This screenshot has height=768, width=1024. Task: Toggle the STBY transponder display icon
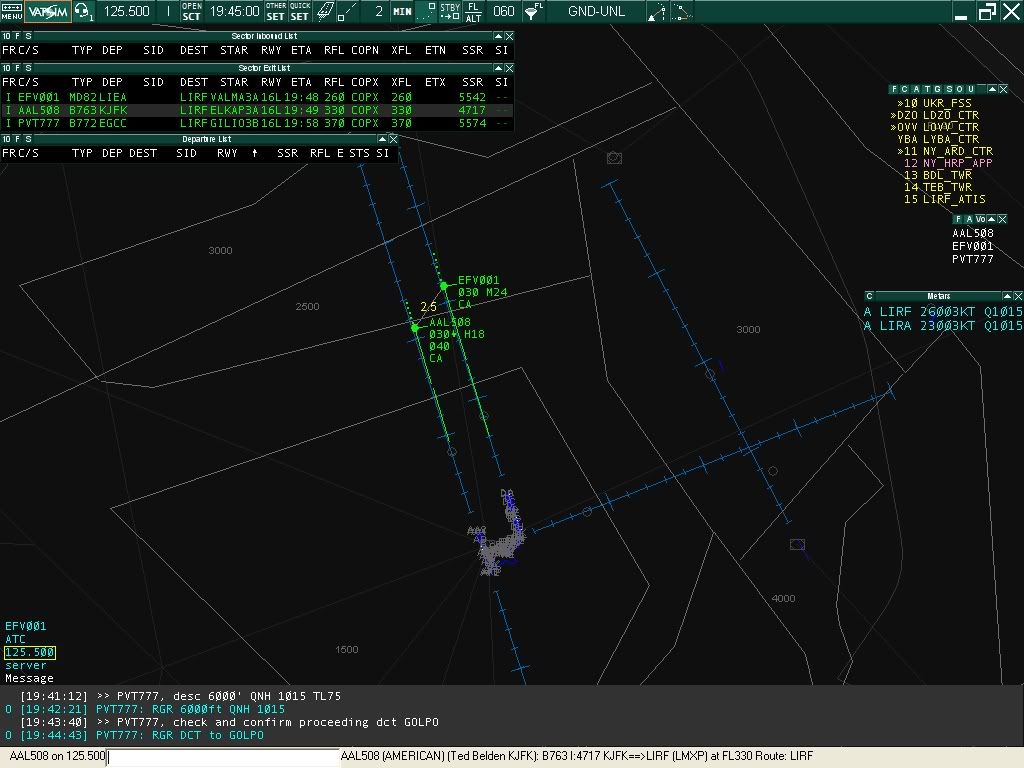pos(450,11)
